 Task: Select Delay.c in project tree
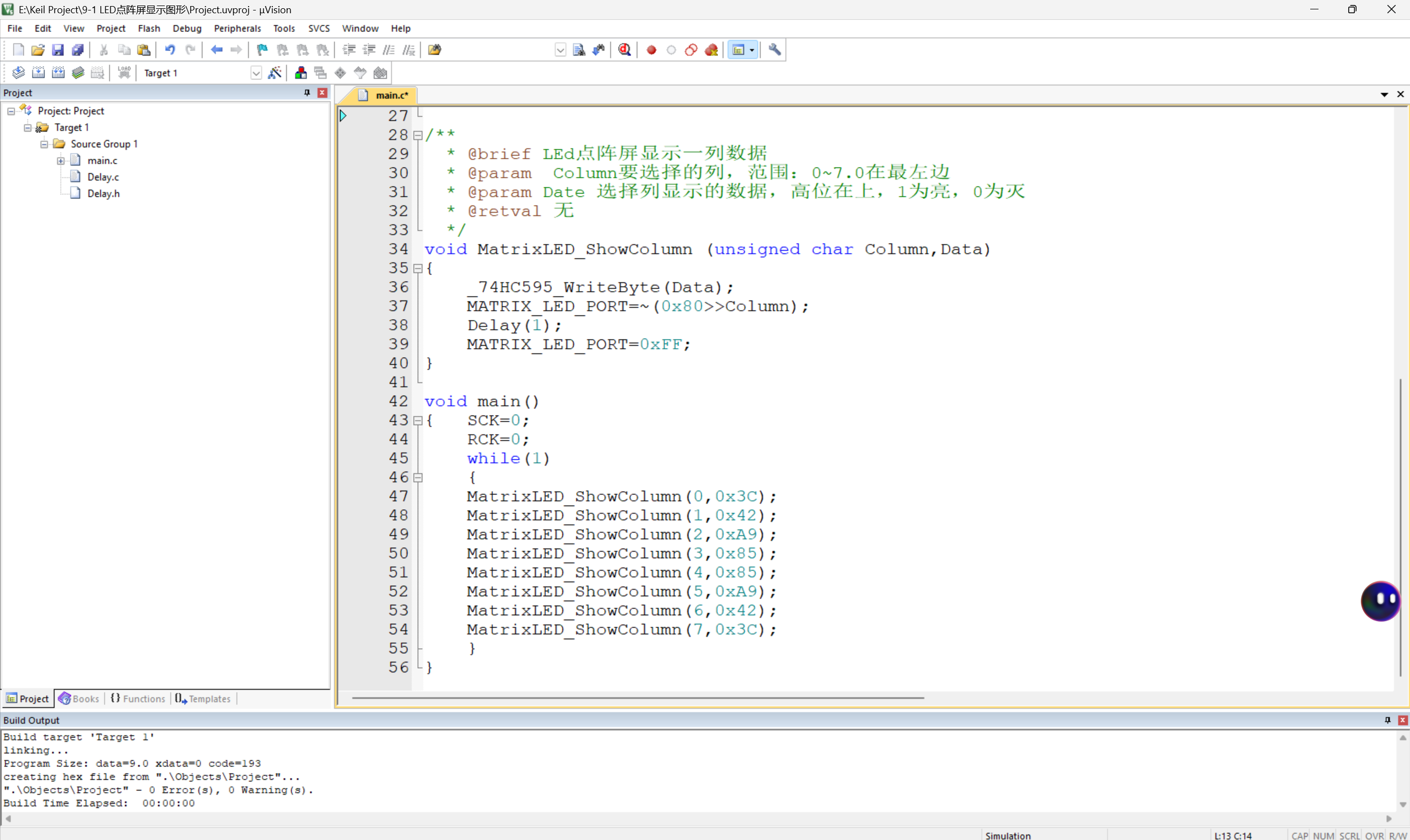click(x=103, y=177)
